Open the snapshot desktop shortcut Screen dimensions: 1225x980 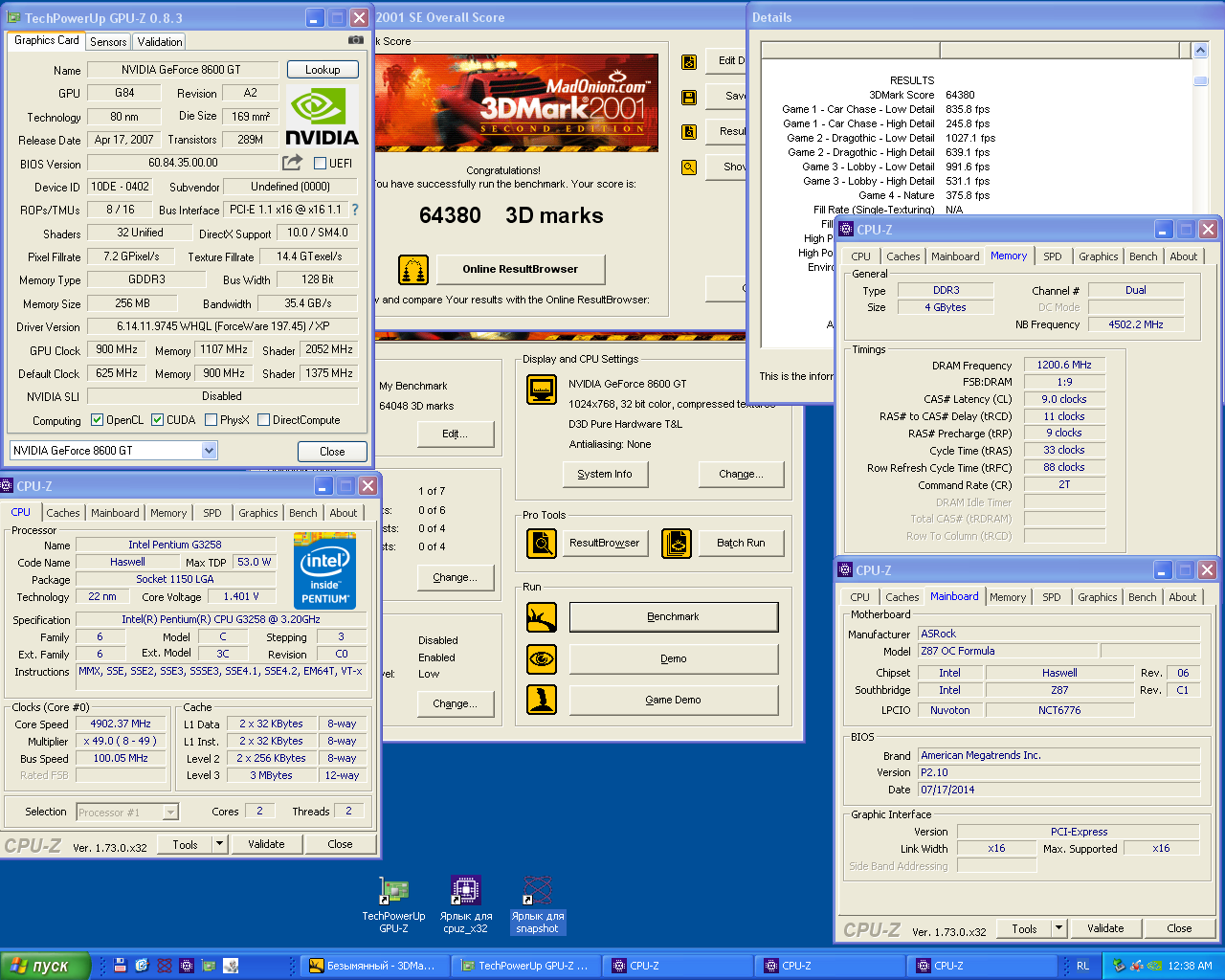point(537,904)
